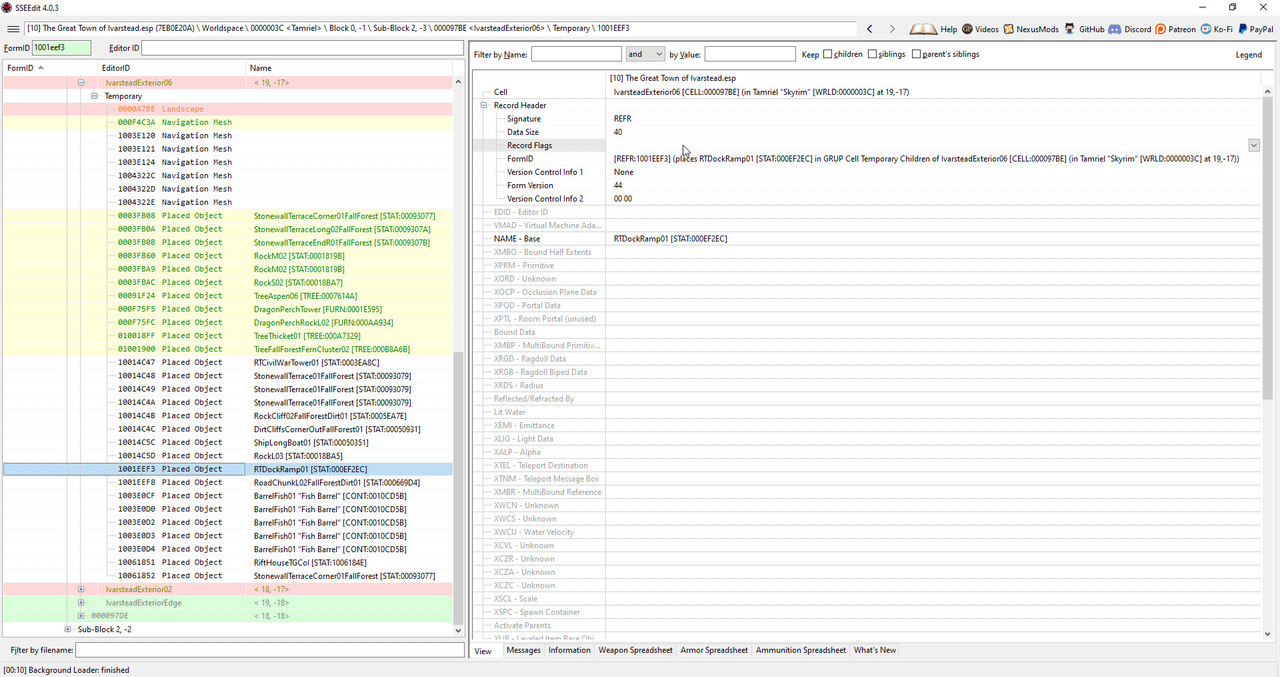Click the left tree vertical scrollbar thumb
The width and height of the screenshot is (1280, 677).
point(459,488)
